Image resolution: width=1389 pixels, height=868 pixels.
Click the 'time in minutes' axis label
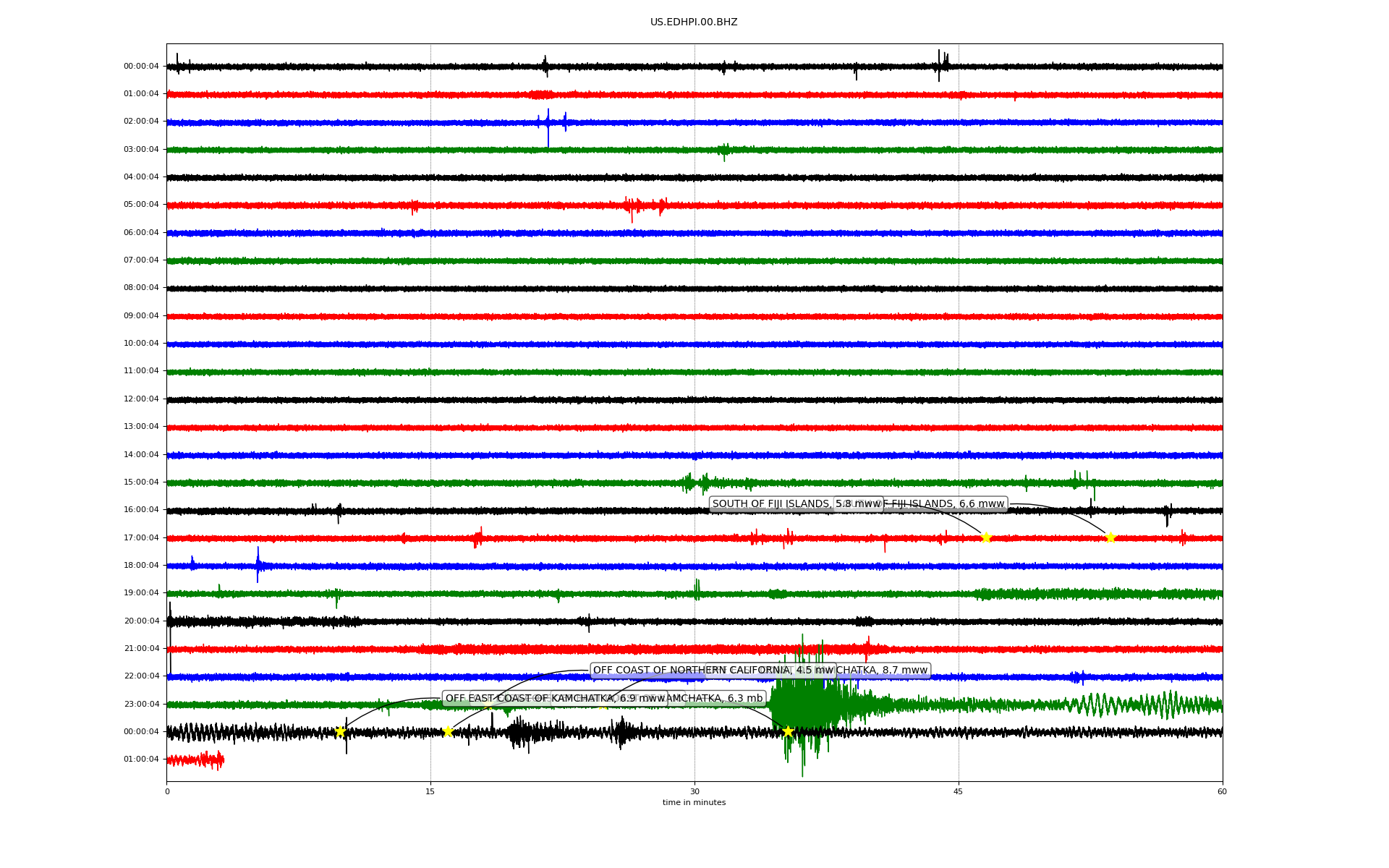click(x=694, y=803)
